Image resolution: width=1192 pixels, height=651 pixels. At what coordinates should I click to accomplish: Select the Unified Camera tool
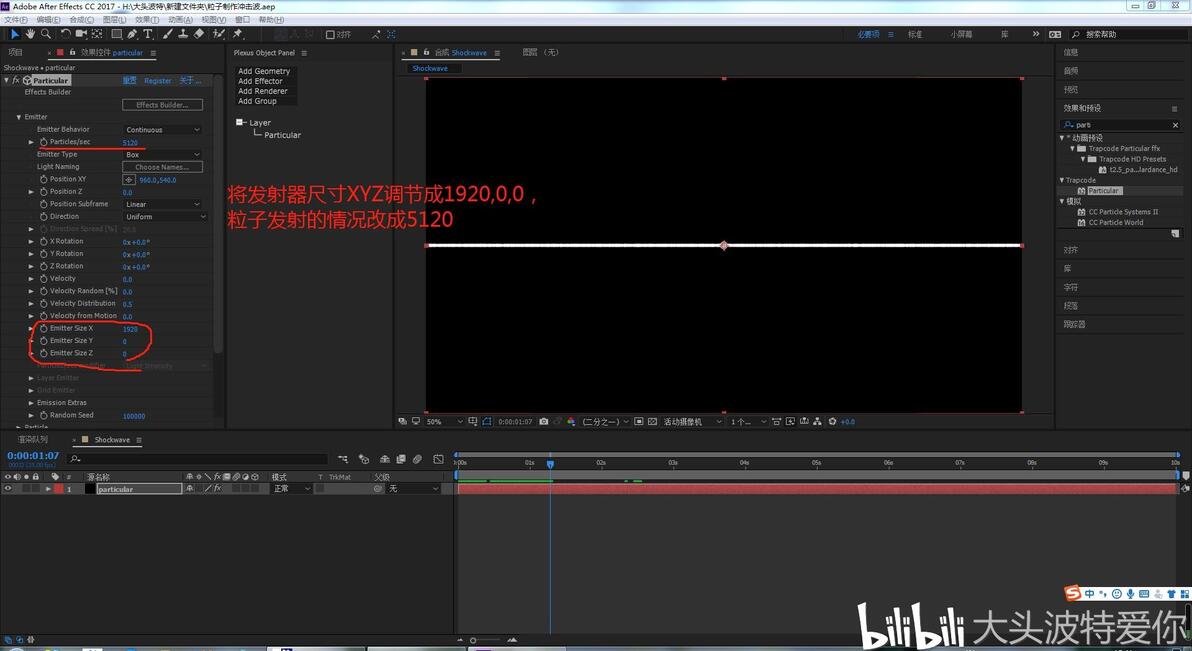coord(81,34)
